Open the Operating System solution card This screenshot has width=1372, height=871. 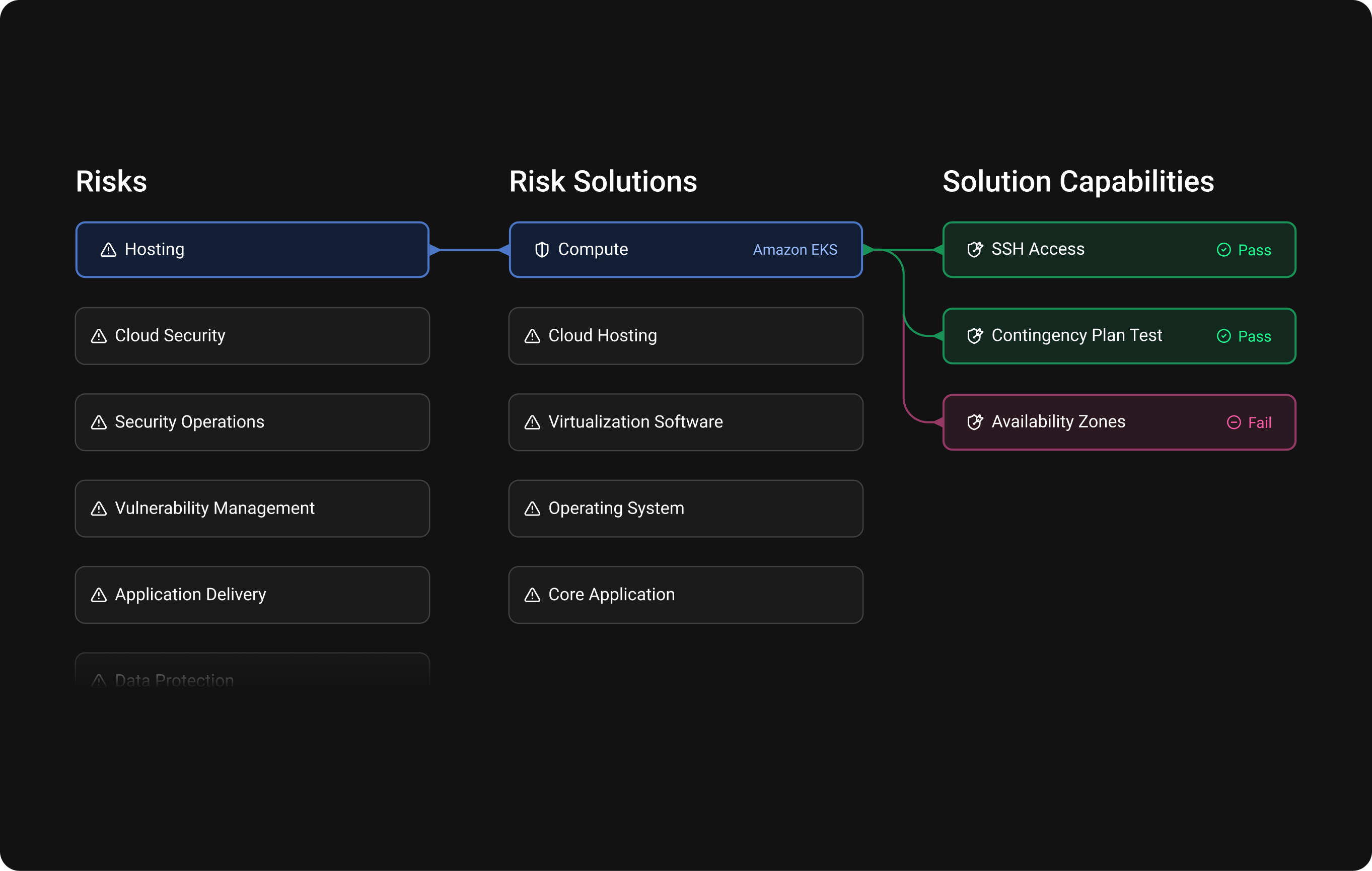coord(686,509)
